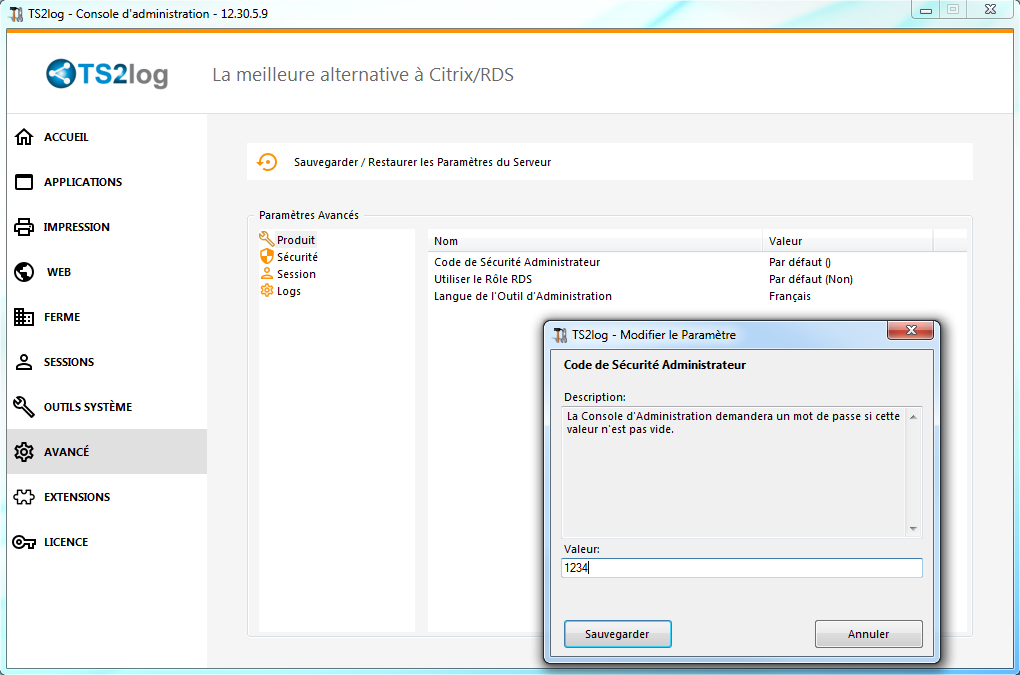
Task: Click the Sécurité shield icon in tree
Action: 267,256
